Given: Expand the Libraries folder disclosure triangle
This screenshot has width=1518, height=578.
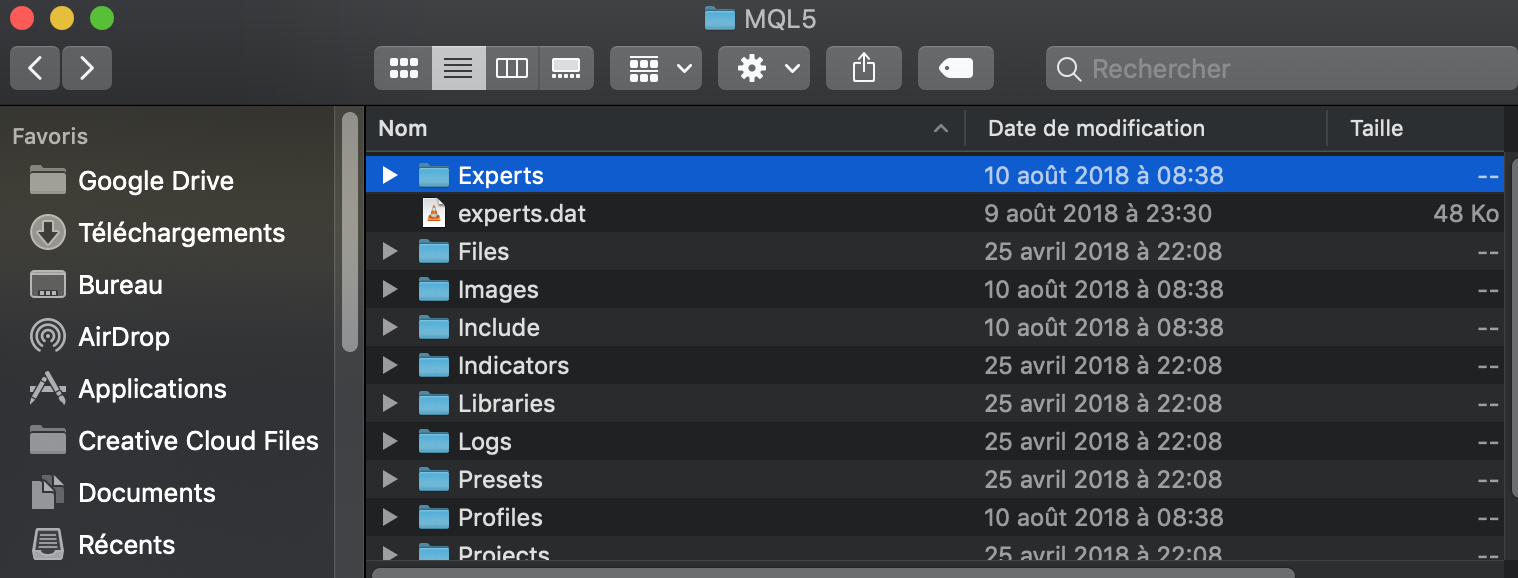Looking at the screenshot, I should point(390,403).
